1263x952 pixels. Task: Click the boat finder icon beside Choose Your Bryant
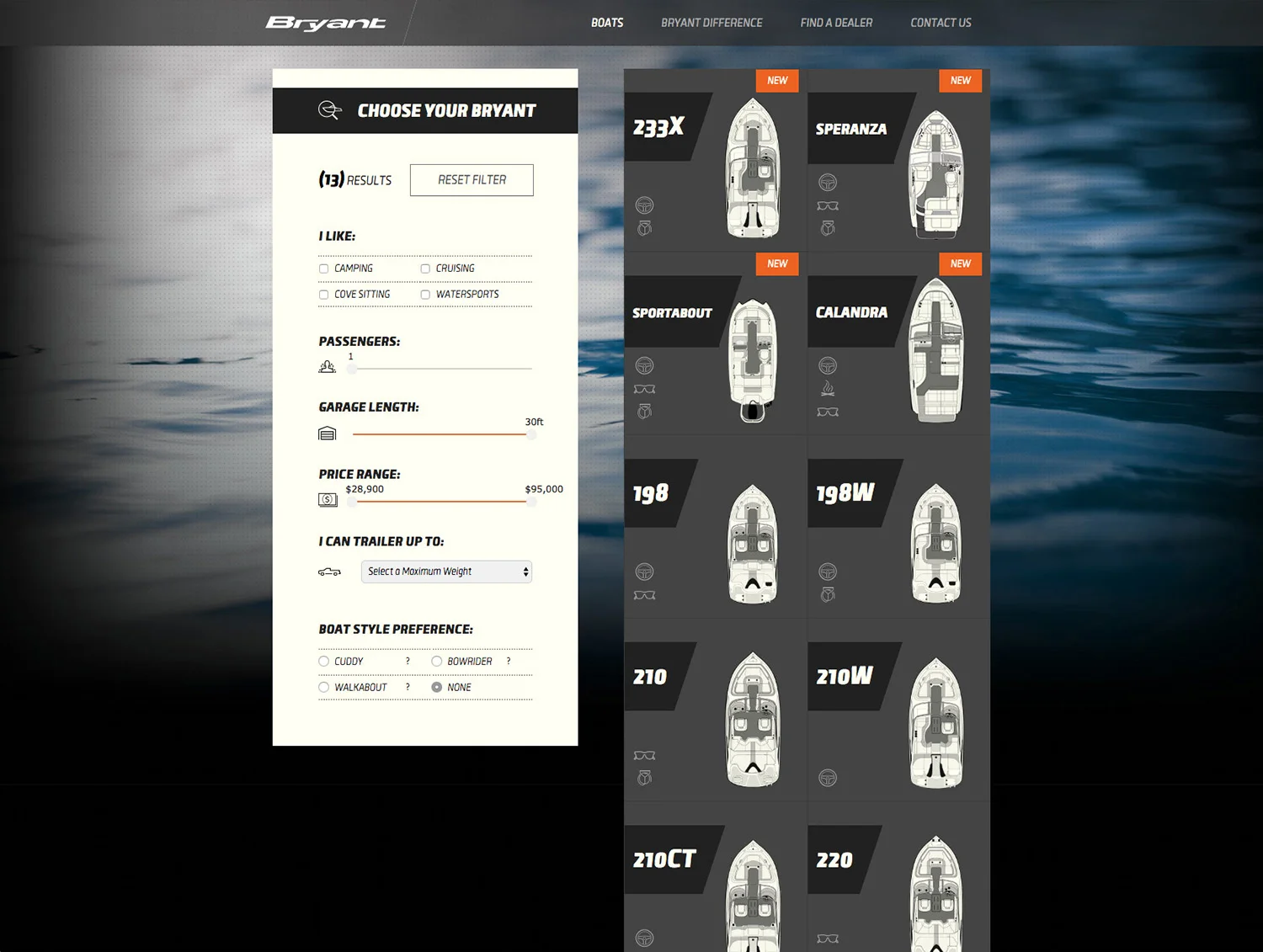tap(329, 110)
